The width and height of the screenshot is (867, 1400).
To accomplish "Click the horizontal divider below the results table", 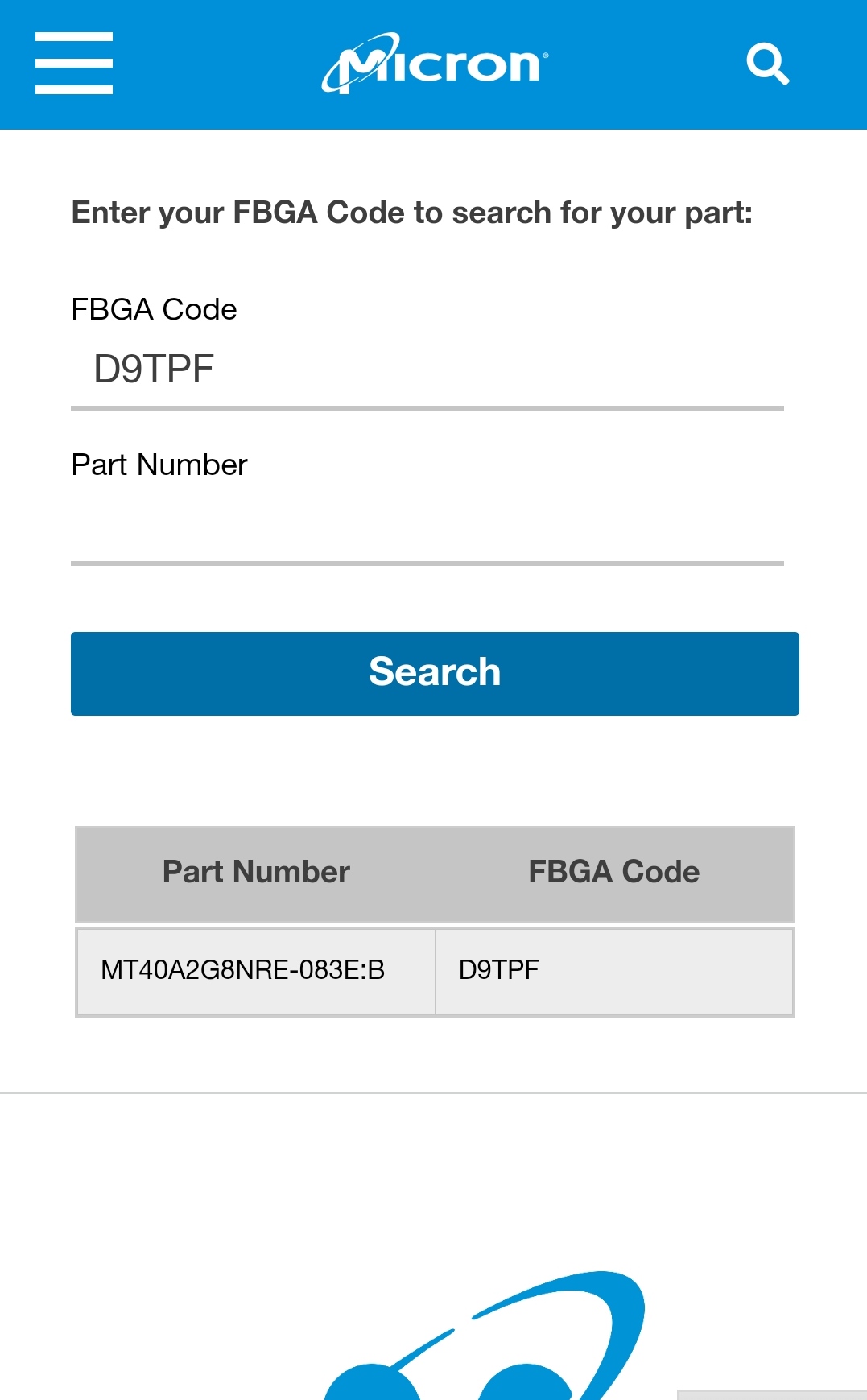I will coord(433,1092).
